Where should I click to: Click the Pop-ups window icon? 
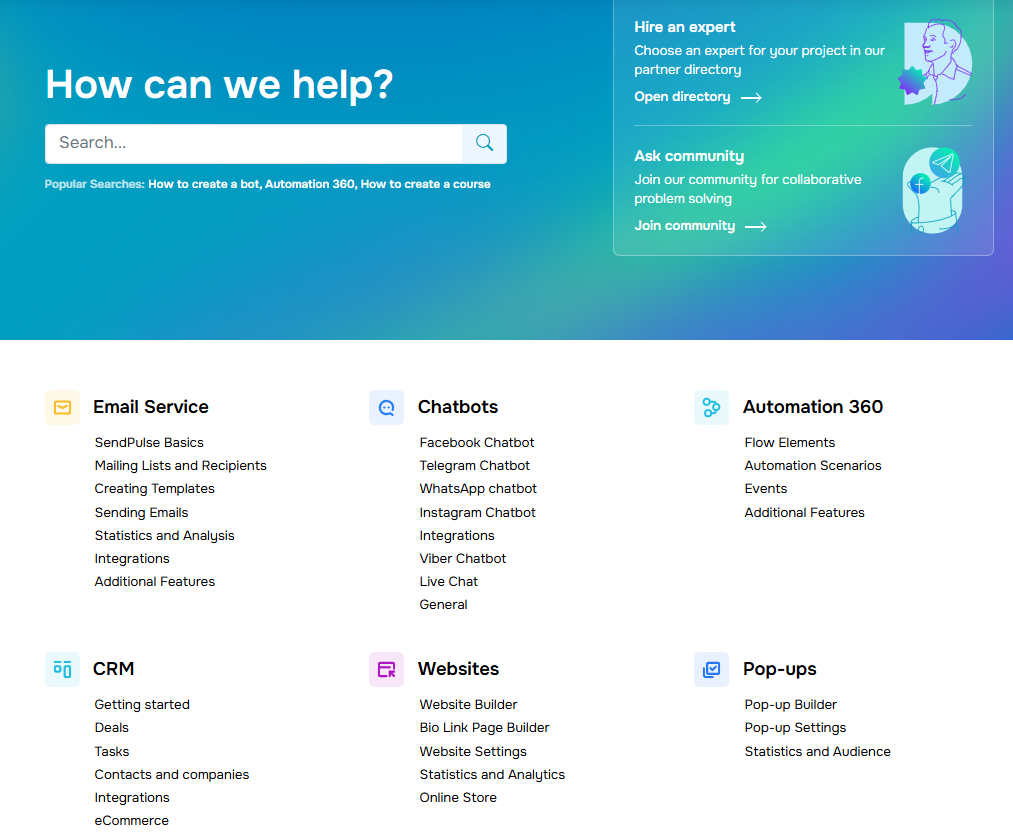711,669
